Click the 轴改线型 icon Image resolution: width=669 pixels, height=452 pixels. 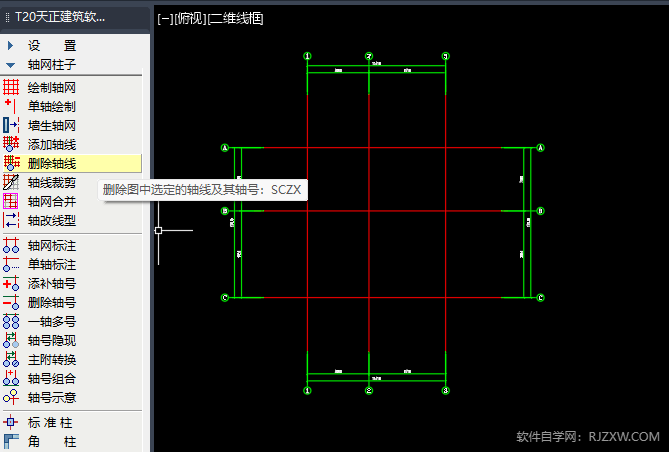(11, 220)
